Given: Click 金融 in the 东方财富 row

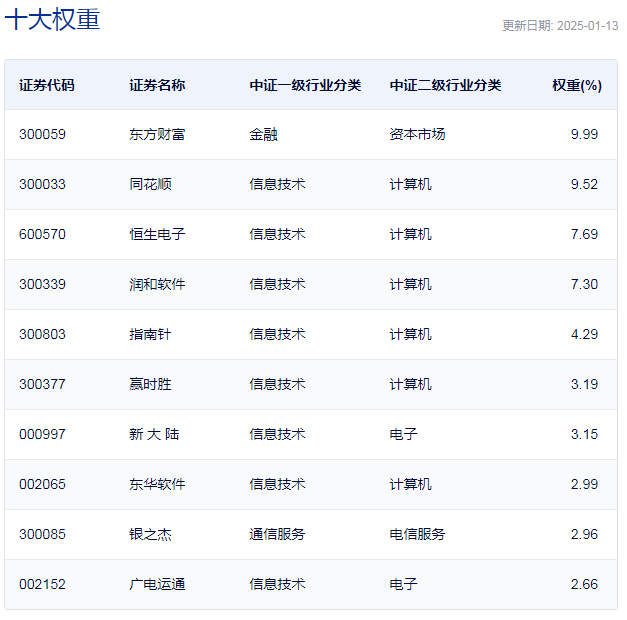Looking at the screenshot, I should pyautogui.click(x=264, y=134).
